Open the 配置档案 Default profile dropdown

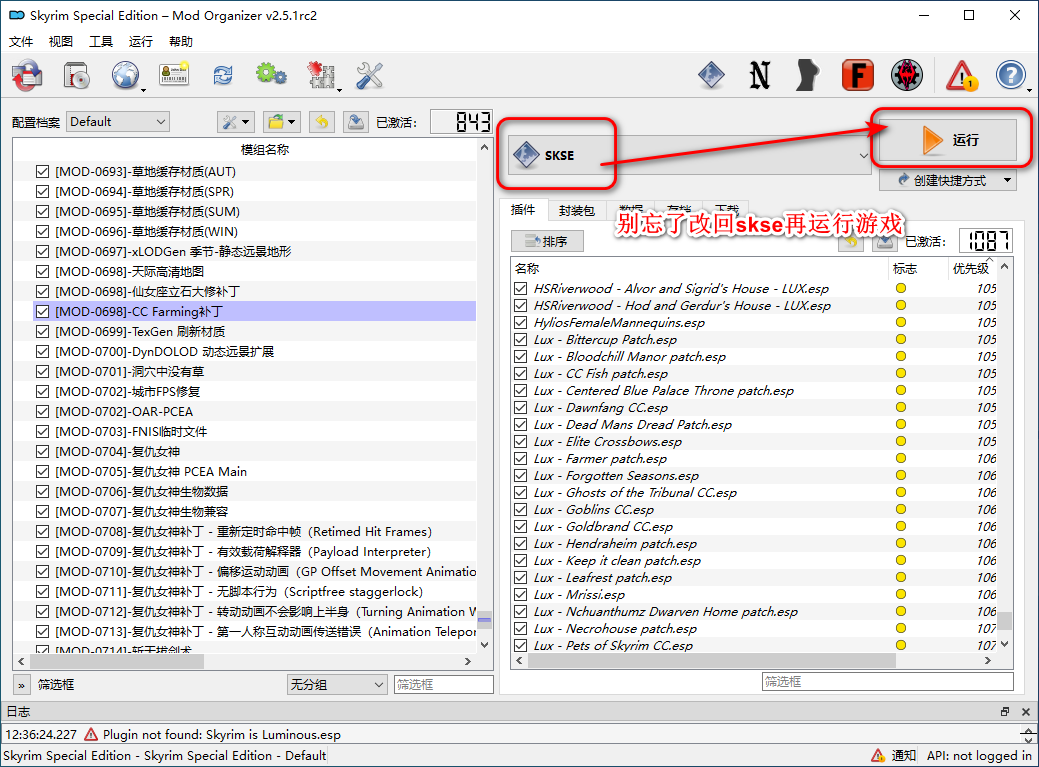coord(118,122)
